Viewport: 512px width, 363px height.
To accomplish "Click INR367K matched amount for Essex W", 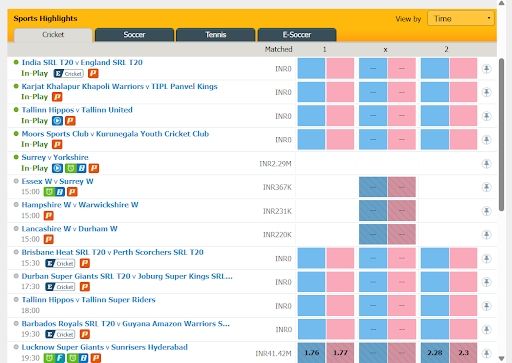I will [277, 187].
